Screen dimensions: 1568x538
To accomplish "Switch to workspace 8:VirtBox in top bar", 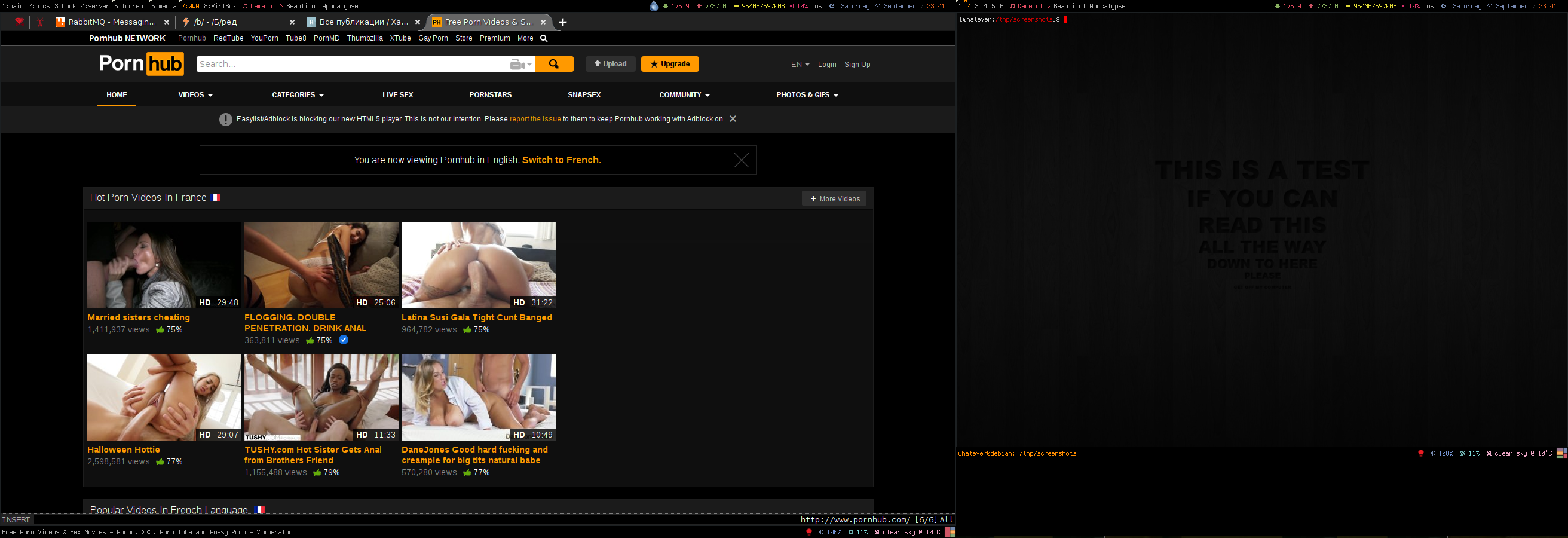I will (x=220, y=6).
